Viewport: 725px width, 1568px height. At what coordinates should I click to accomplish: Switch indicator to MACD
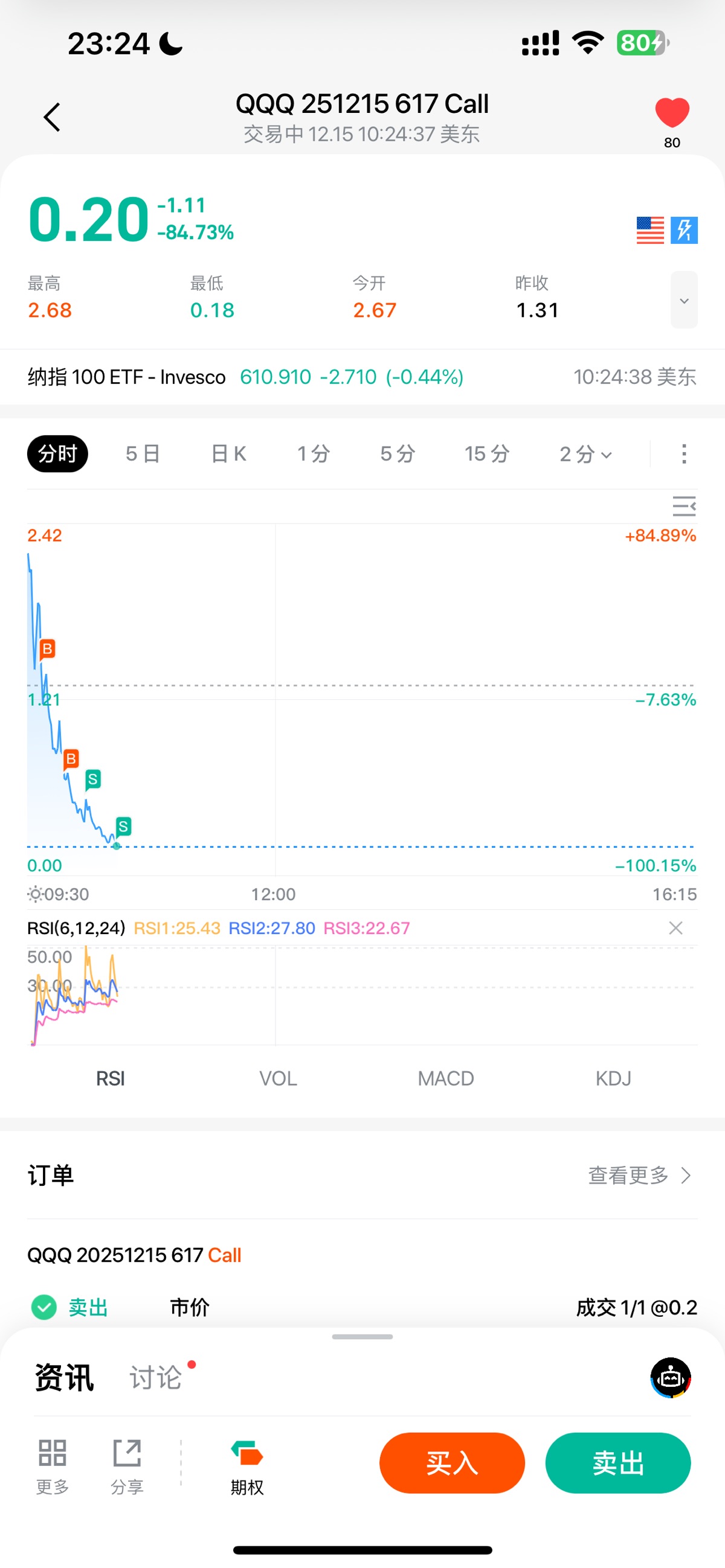point(445,1078)
